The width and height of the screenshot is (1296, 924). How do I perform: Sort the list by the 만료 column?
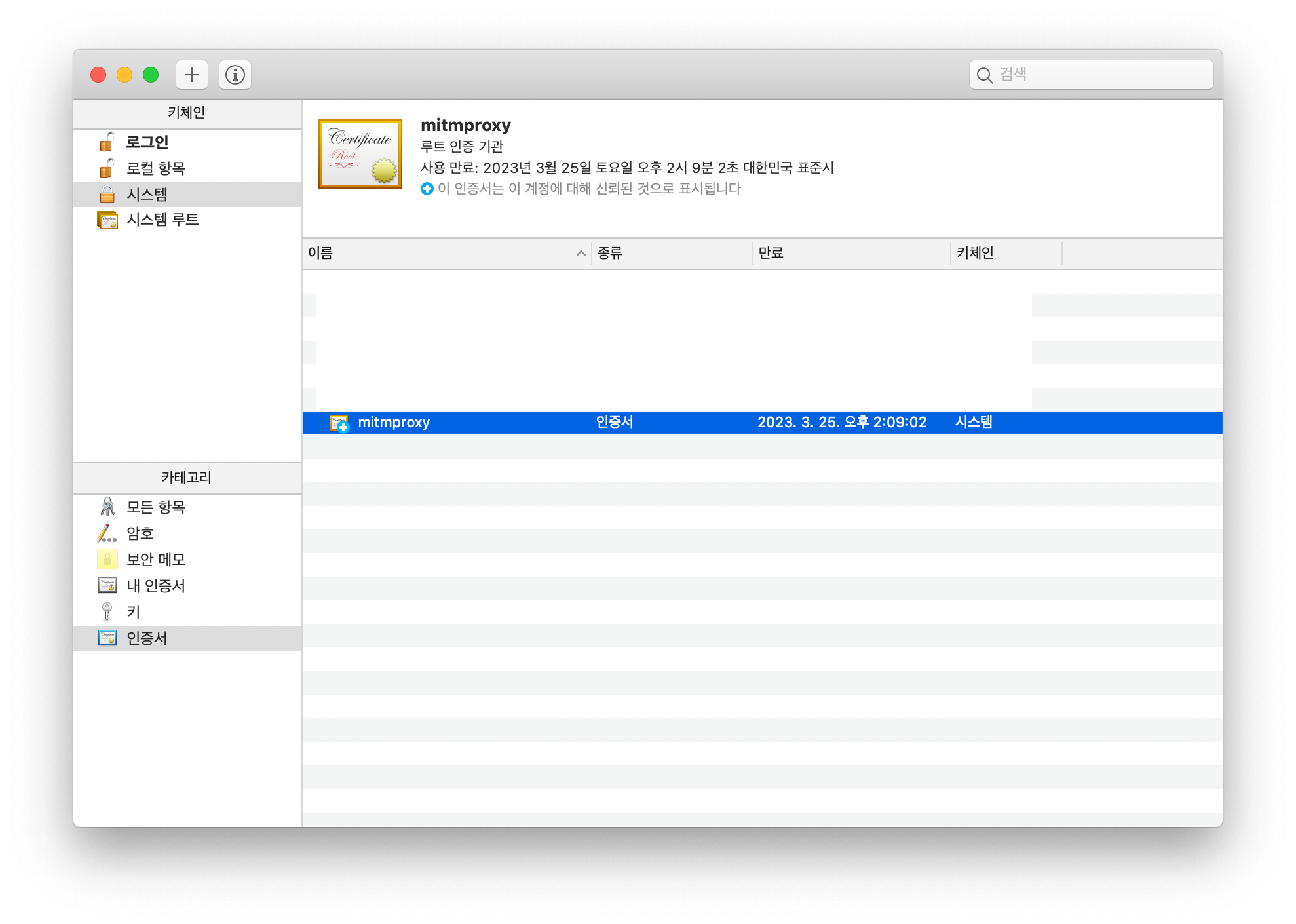click(852, 253)
